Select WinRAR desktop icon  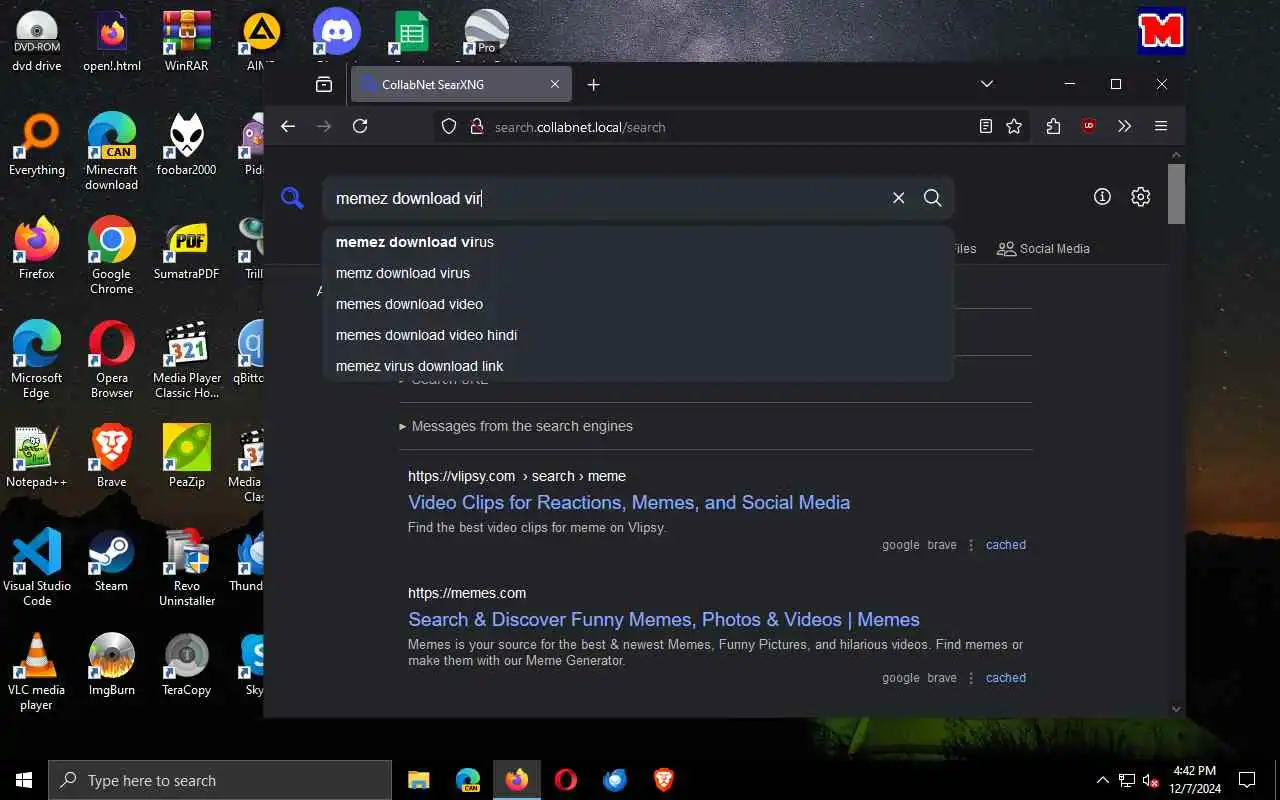tap(186, 41)
